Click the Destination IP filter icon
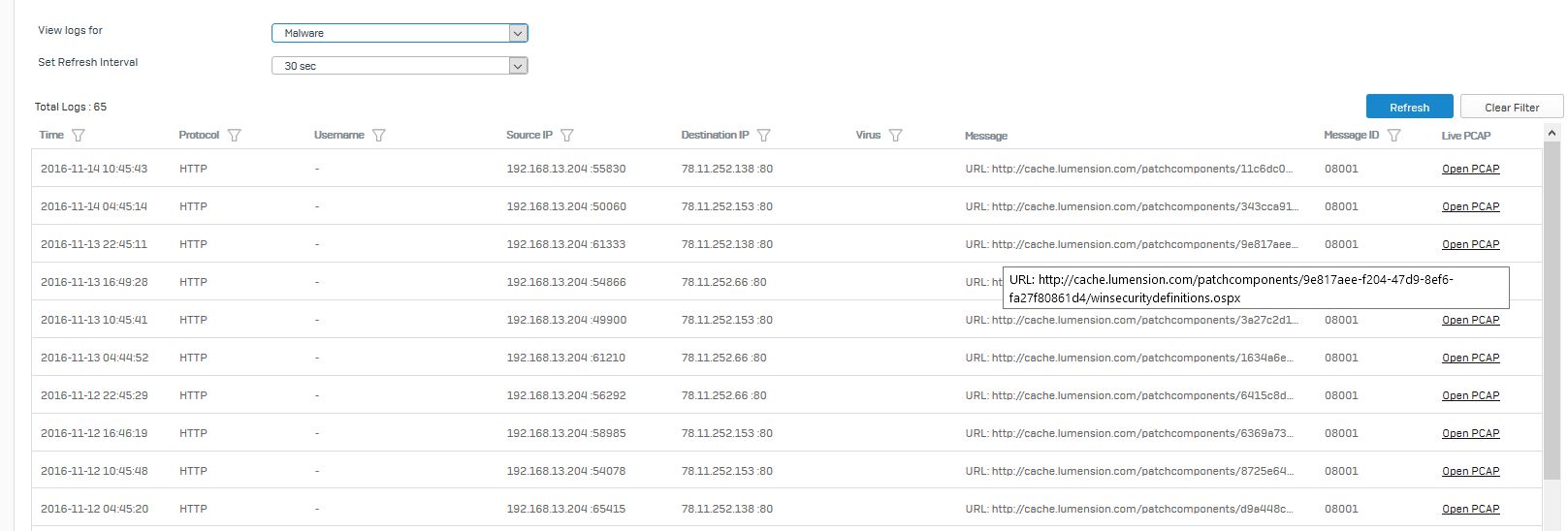The image size is (1568, 531). (764, 136)
